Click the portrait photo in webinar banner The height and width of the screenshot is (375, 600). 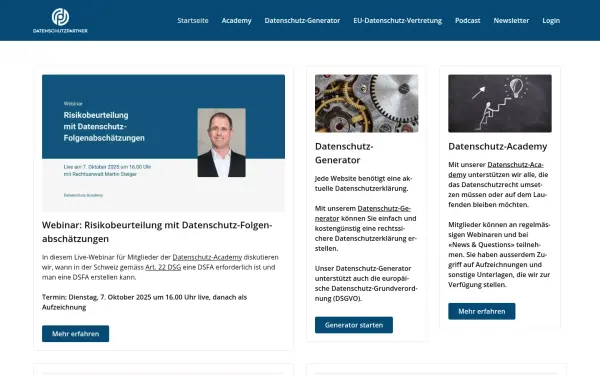point(222,142)
